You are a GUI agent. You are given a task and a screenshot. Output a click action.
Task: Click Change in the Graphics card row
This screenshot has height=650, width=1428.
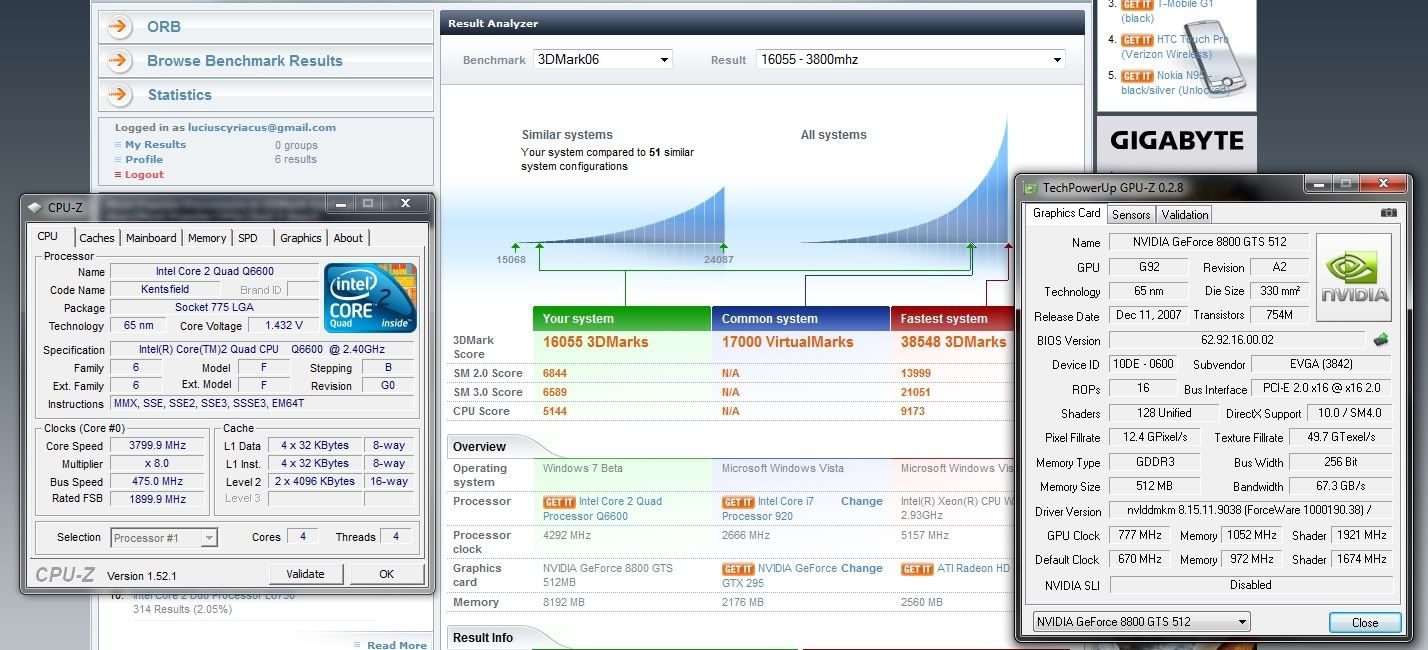861,568
